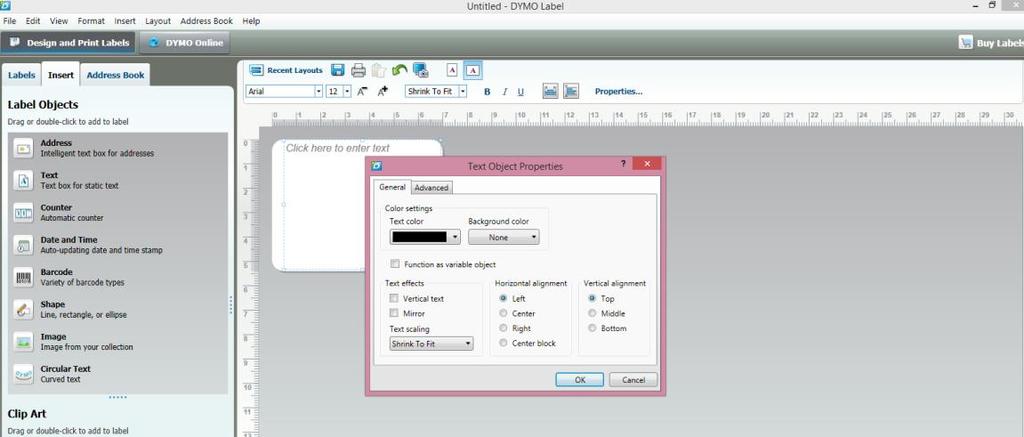
Task: Click the DYMO Online button
Action: pyautogui.click(x=185, y=43)
